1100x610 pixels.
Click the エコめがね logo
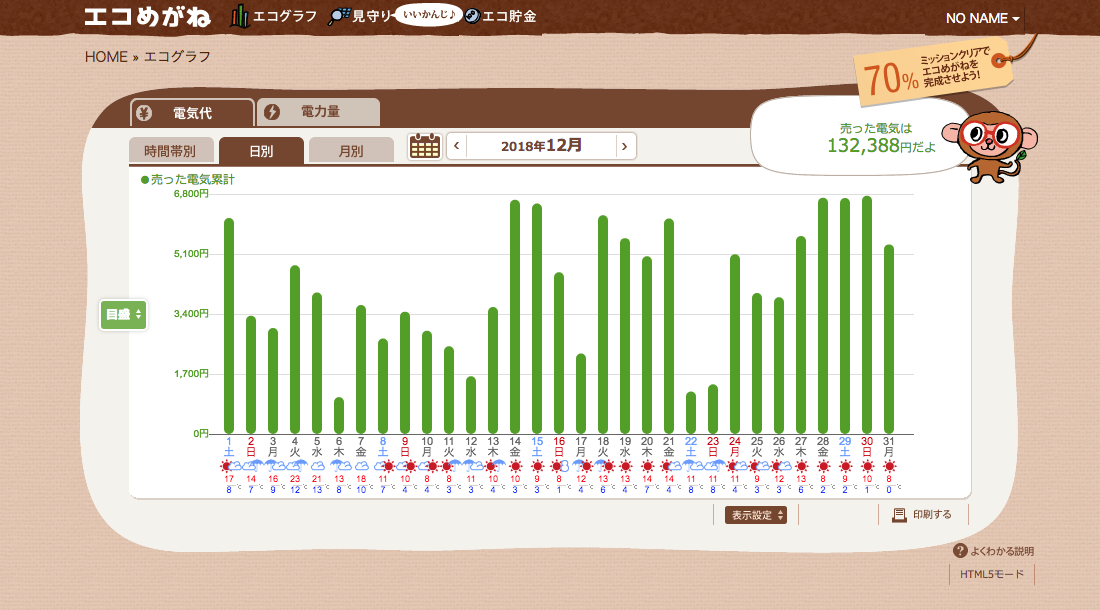click(147, 17)
